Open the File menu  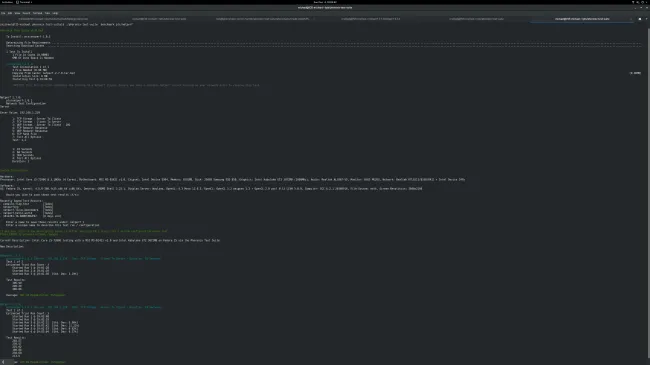(x=3, y=13)
